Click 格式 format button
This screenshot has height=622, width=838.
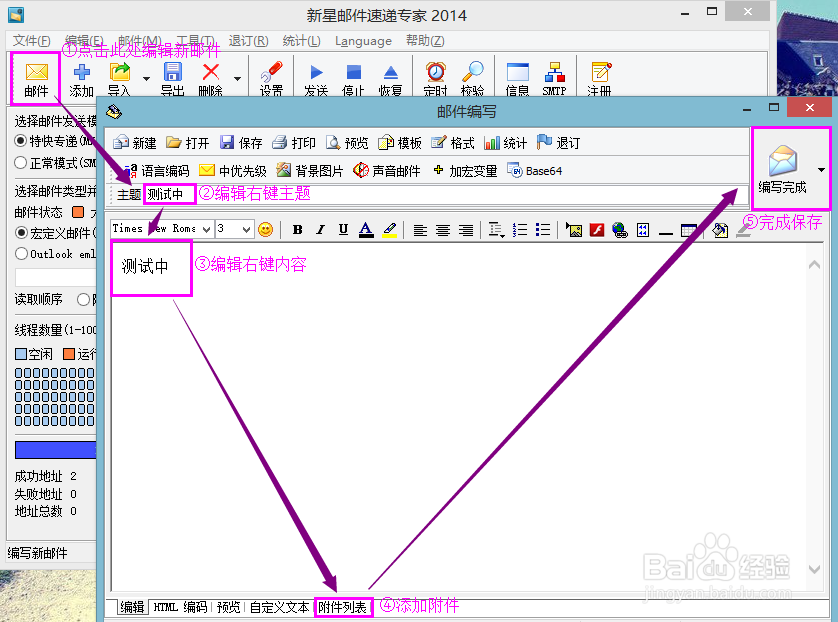(453, 143)
